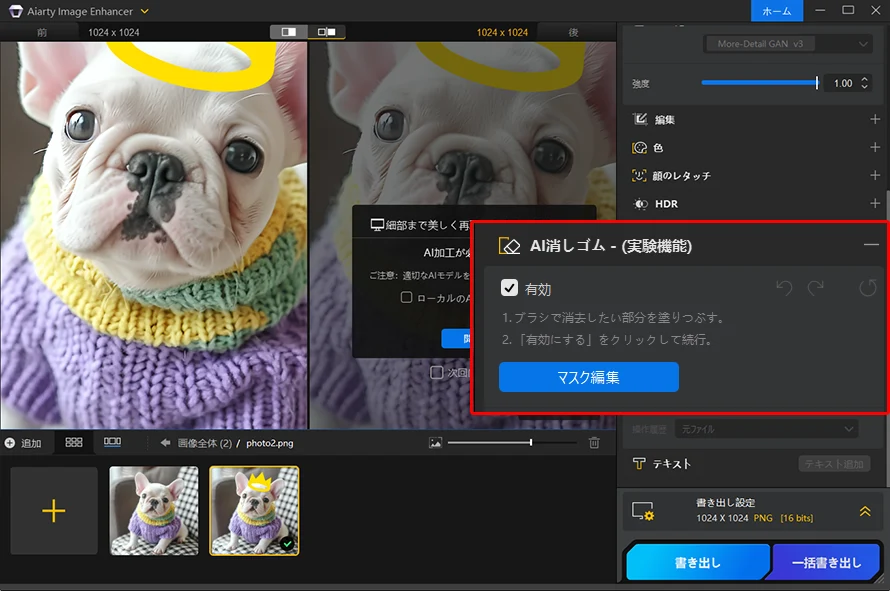
Task: Click the reset icon in the AI eraser panel
Action: click(x=868, y=288)
